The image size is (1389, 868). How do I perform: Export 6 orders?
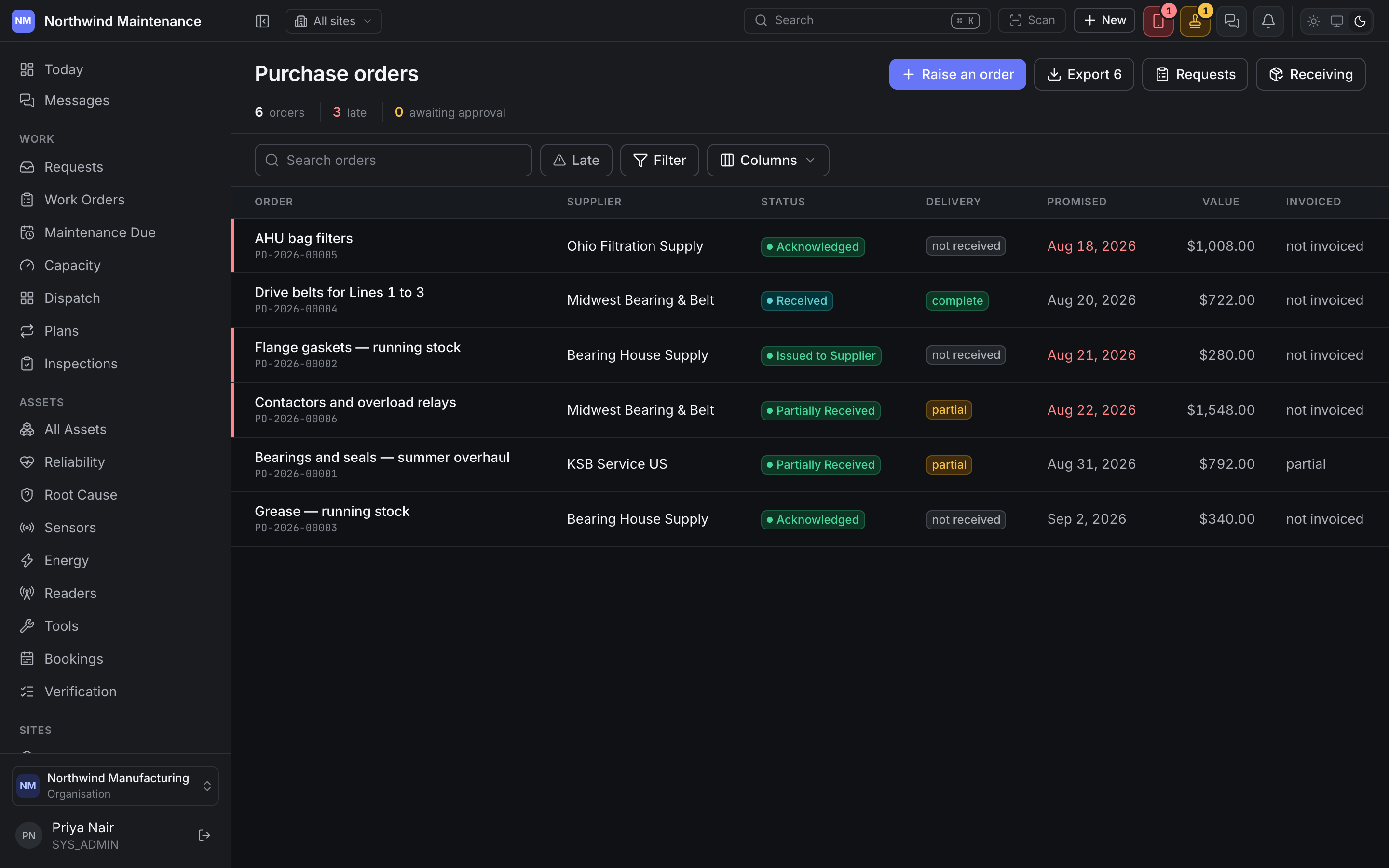[x=1084, y=74]
